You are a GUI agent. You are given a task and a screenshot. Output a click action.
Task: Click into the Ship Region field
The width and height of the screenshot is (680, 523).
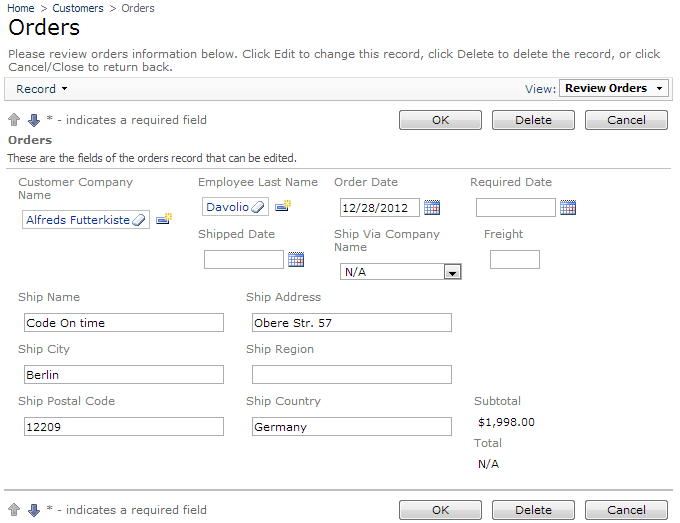pyautogui.click(x=351, y=375)
